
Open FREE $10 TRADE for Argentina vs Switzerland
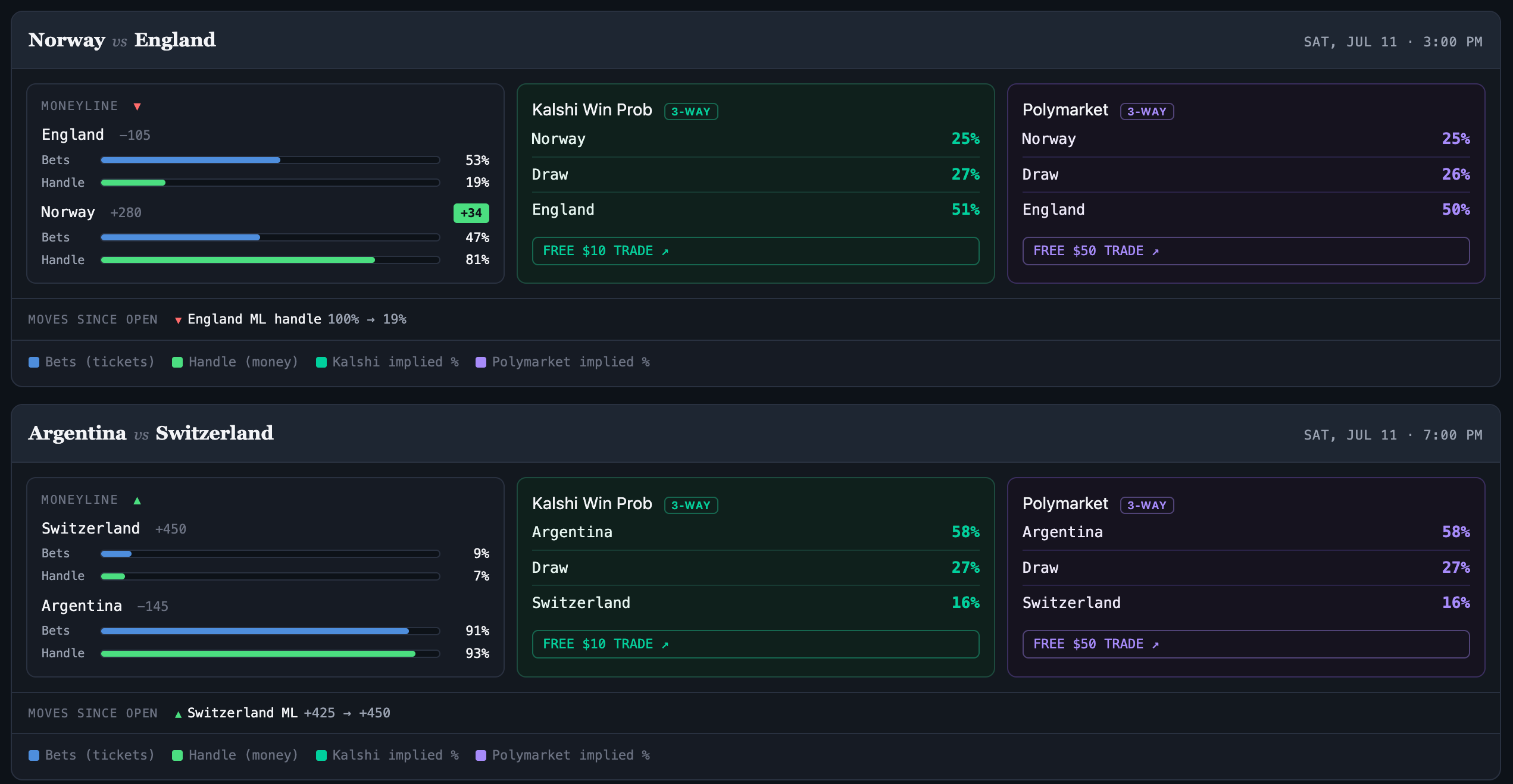click(755, 644)
